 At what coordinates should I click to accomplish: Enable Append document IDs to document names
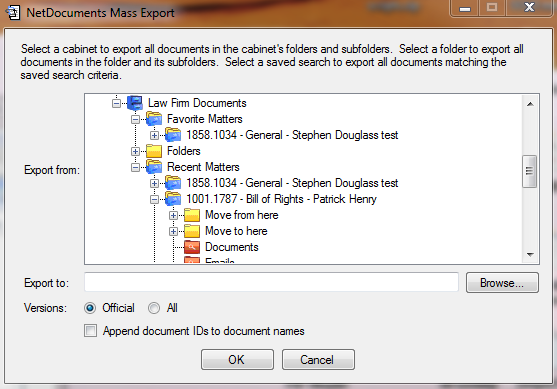click(x=90, y=331)
